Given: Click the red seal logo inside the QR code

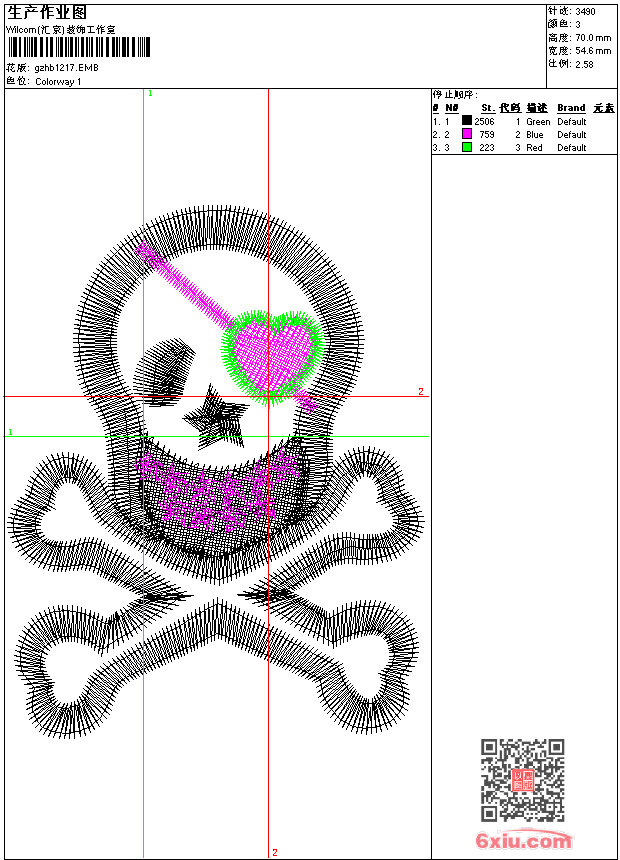Looking at the screenshot, I should click(523, 780).
